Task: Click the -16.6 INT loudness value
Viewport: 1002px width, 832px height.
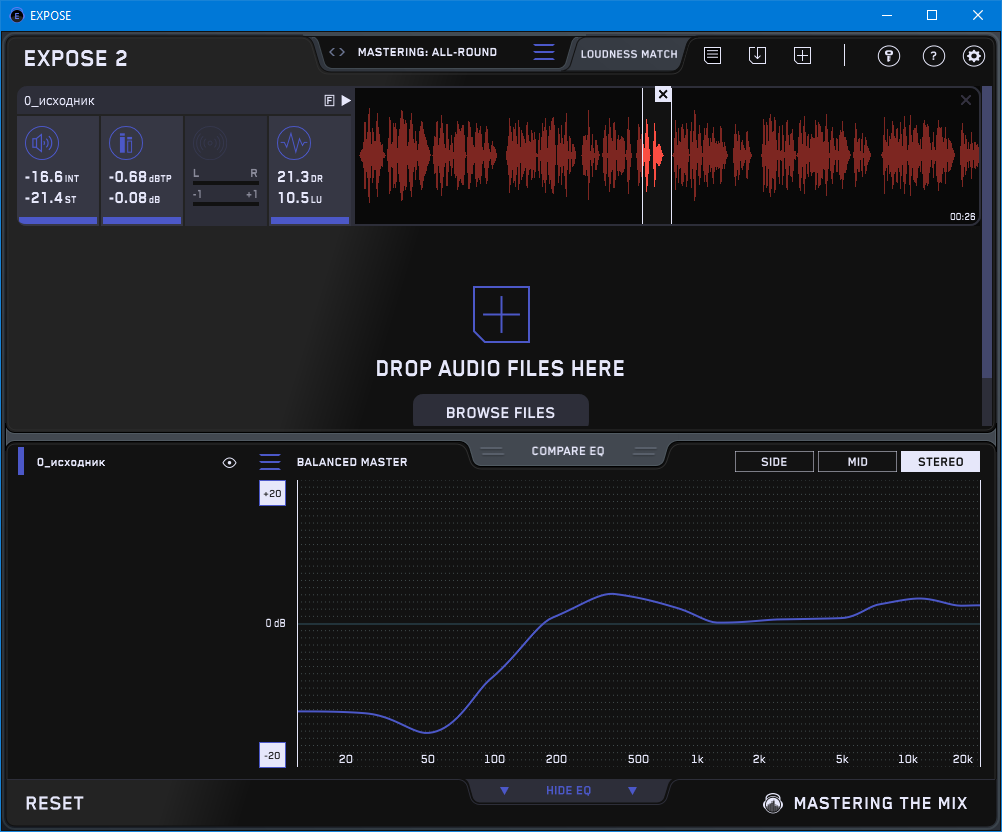Action: tap(52, 177)
